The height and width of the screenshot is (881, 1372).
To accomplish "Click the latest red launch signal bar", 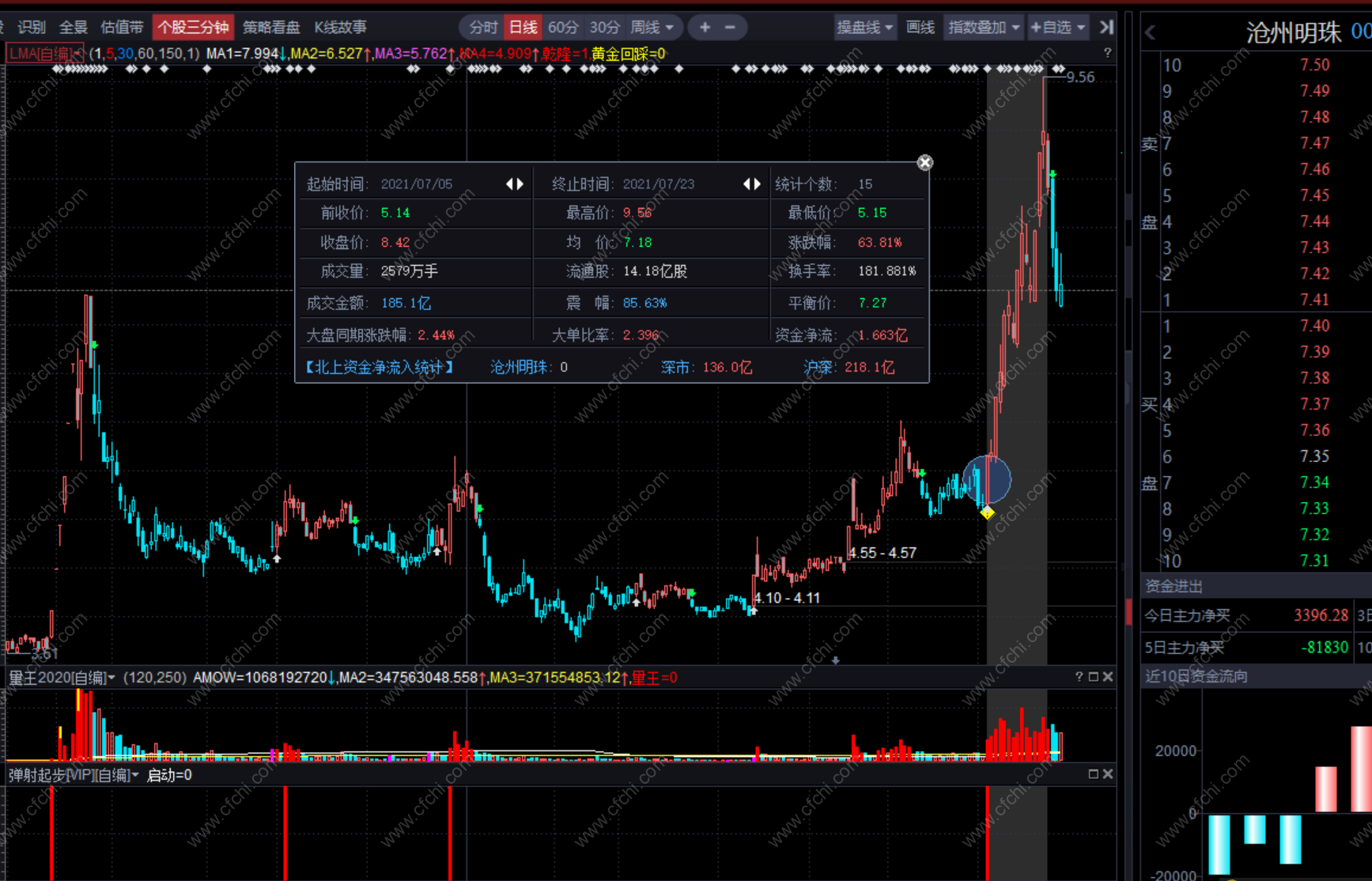I will [x=987, y=833].
